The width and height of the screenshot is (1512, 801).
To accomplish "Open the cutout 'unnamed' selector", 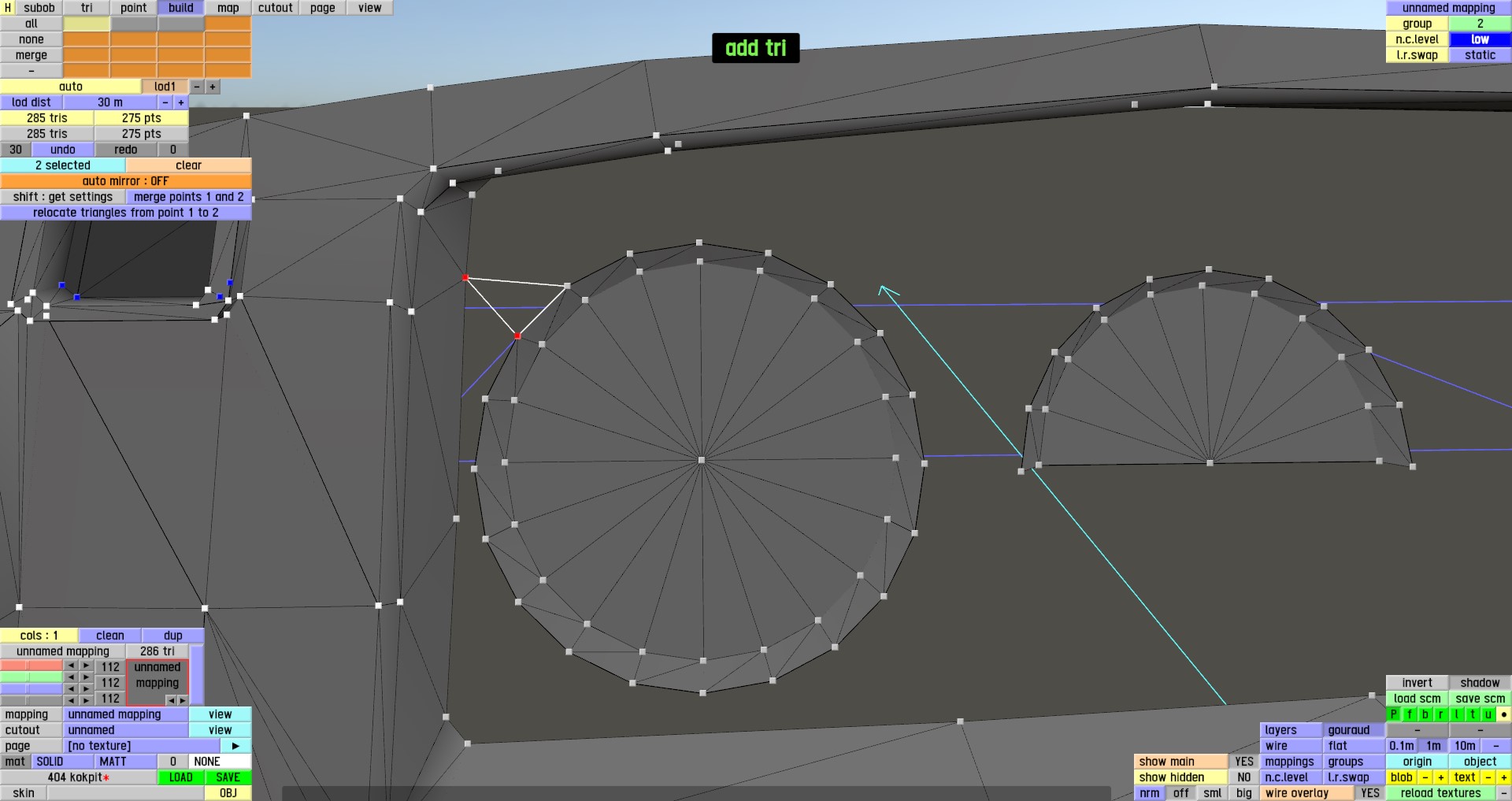I will pos(126,730).
